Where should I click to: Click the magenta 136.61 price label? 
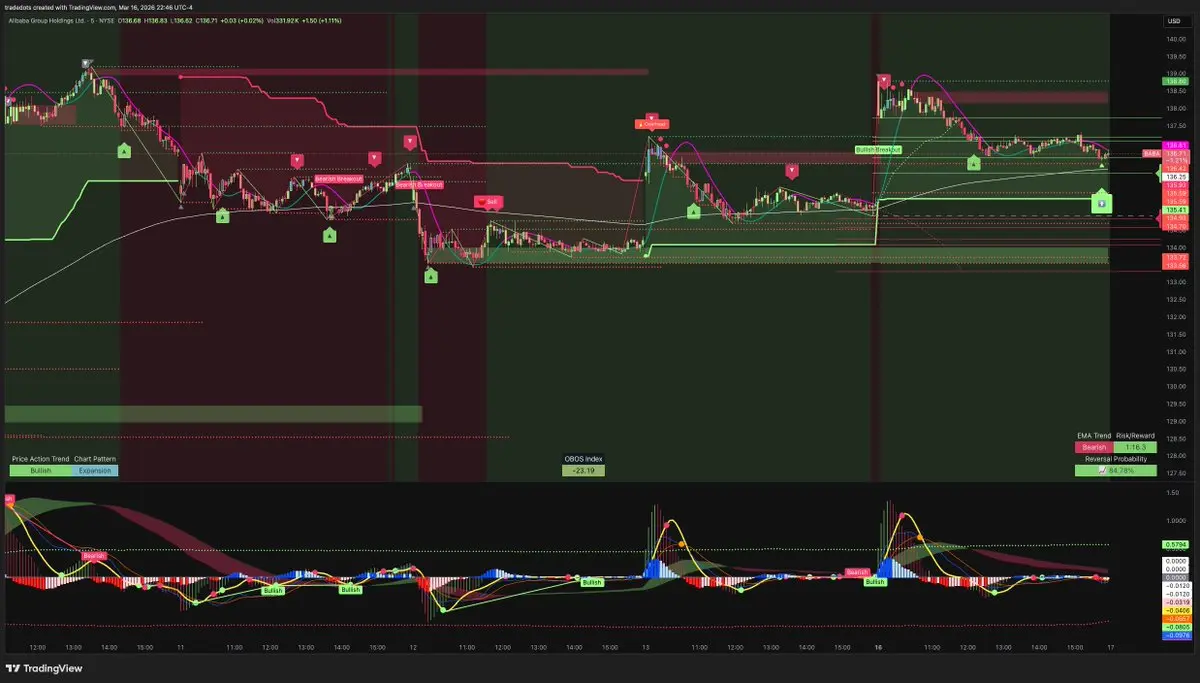[1173, 145]
